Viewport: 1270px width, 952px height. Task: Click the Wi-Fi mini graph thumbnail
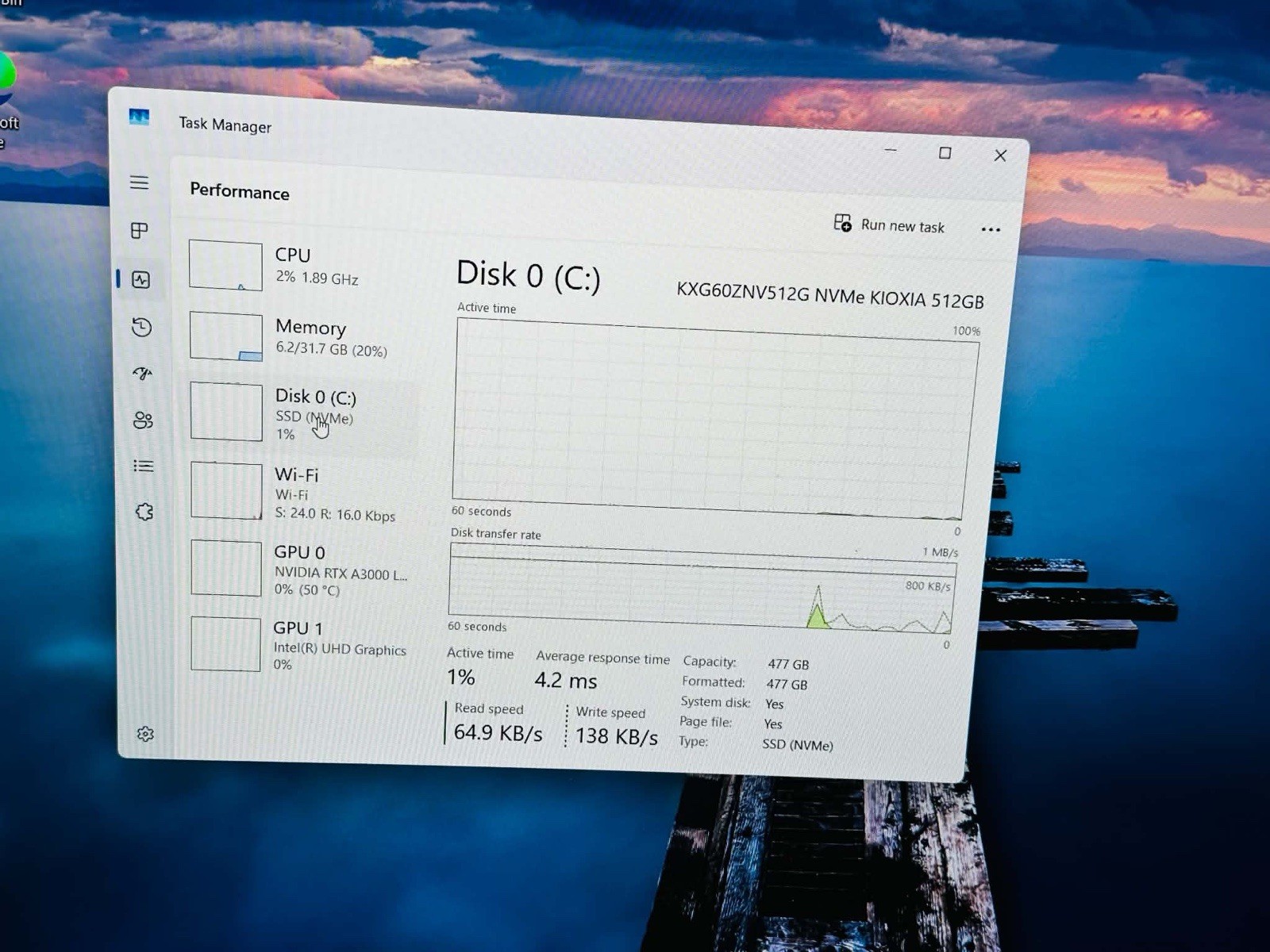pos(226,491)
